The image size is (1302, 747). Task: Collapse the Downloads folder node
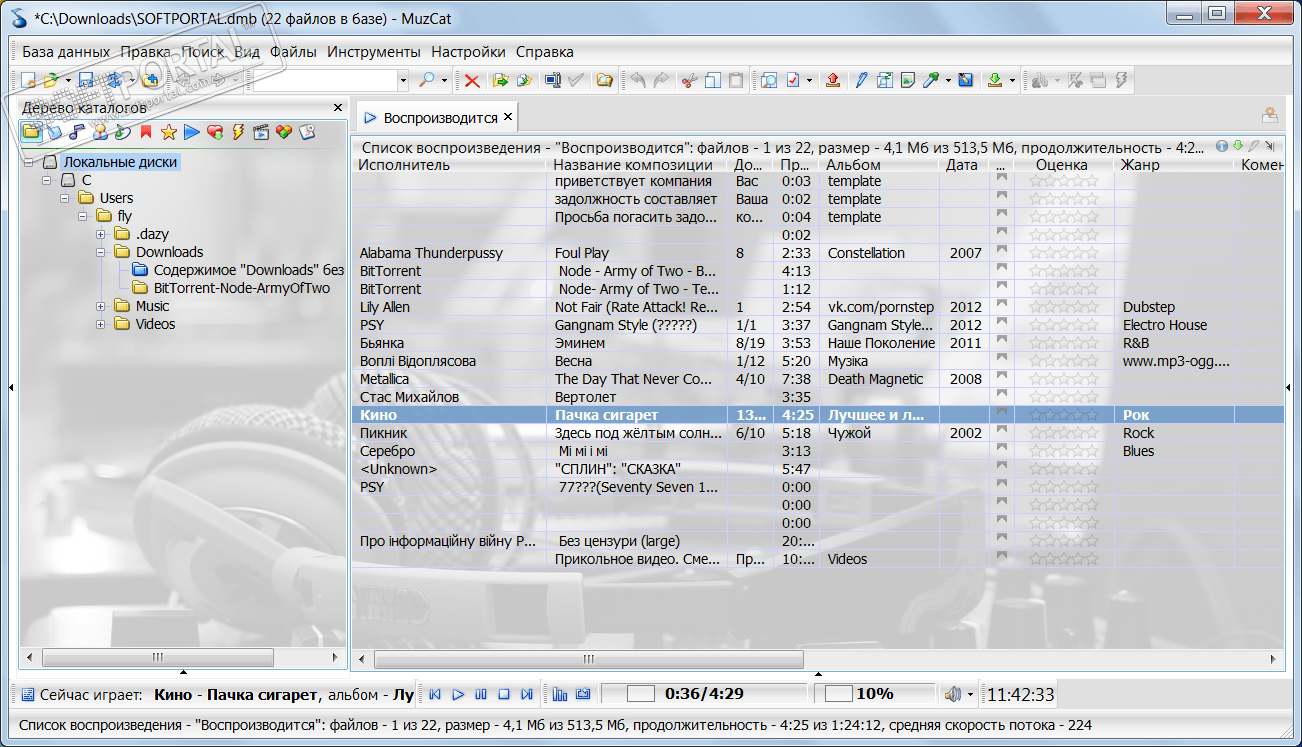pos(101,252)
